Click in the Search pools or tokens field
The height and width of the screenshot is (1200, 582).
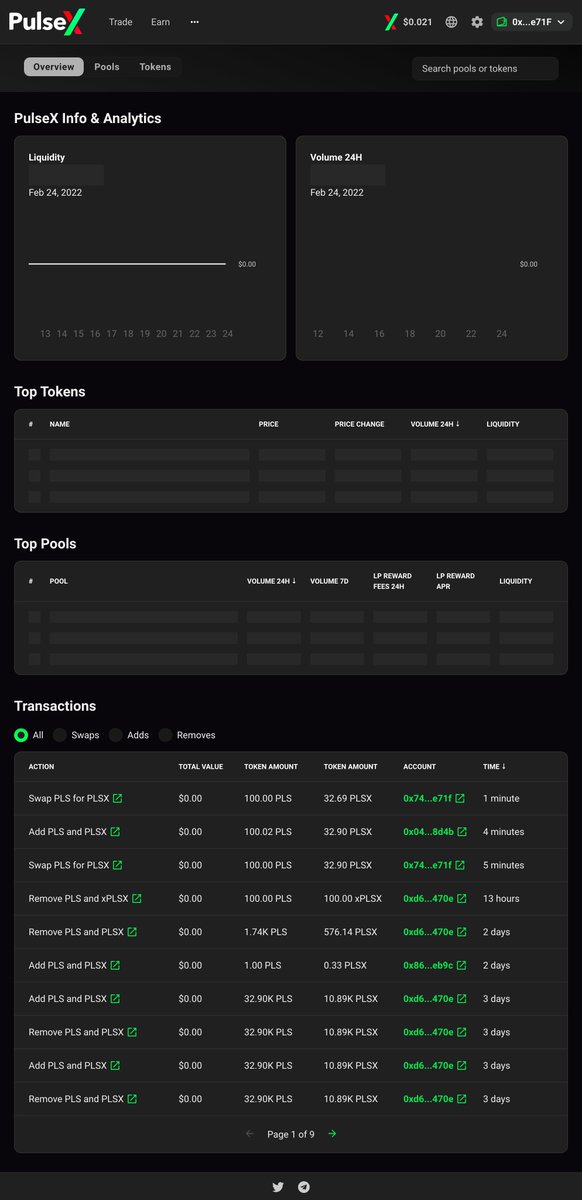pyautogui.click(x=485, y=68)
